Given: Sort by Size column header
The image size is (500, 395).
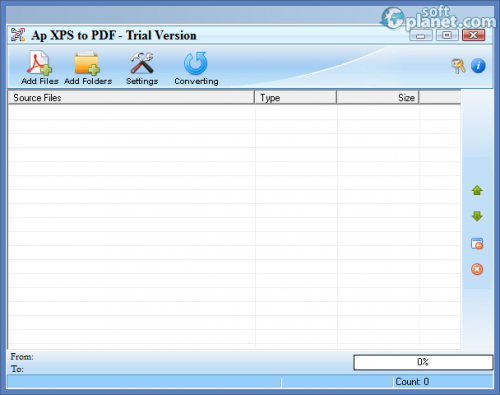Looking at the screenshot, I should (378, 98).
